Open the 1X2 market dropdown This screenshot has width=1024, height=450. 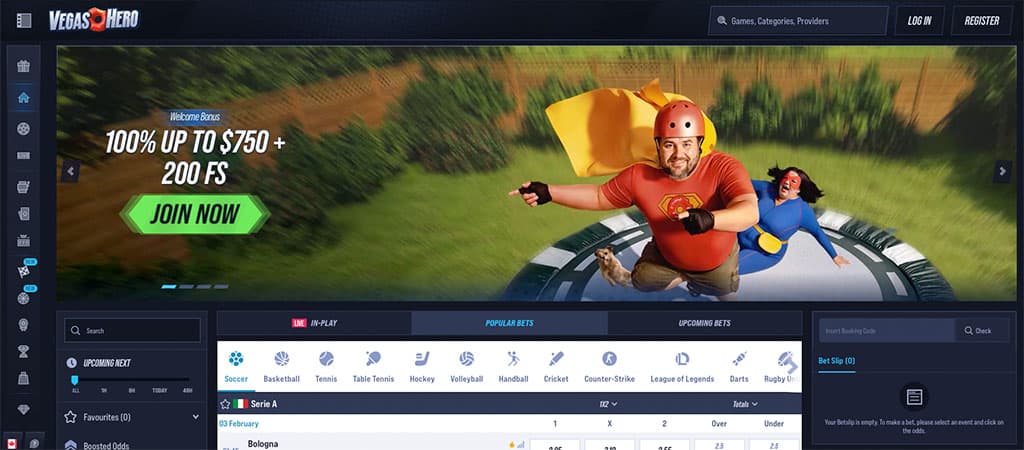tap(608, 404)
